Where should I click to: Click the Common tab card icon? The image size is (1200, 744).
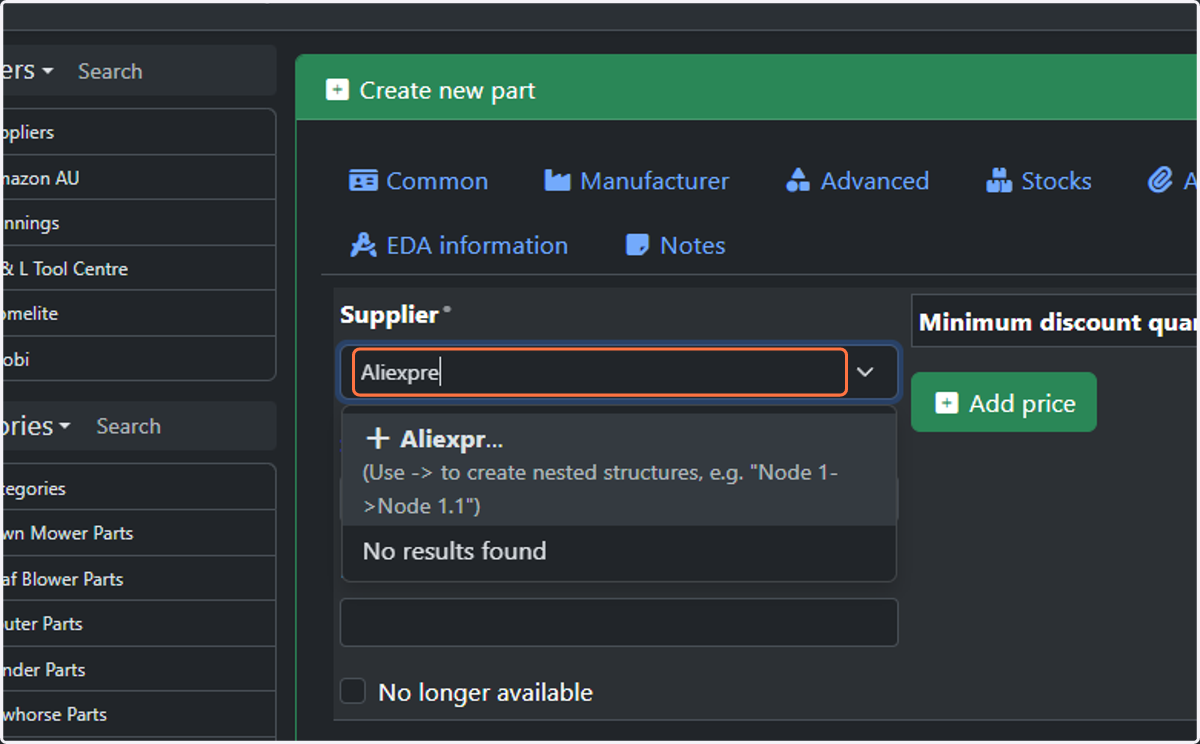[x=363, y=181]
